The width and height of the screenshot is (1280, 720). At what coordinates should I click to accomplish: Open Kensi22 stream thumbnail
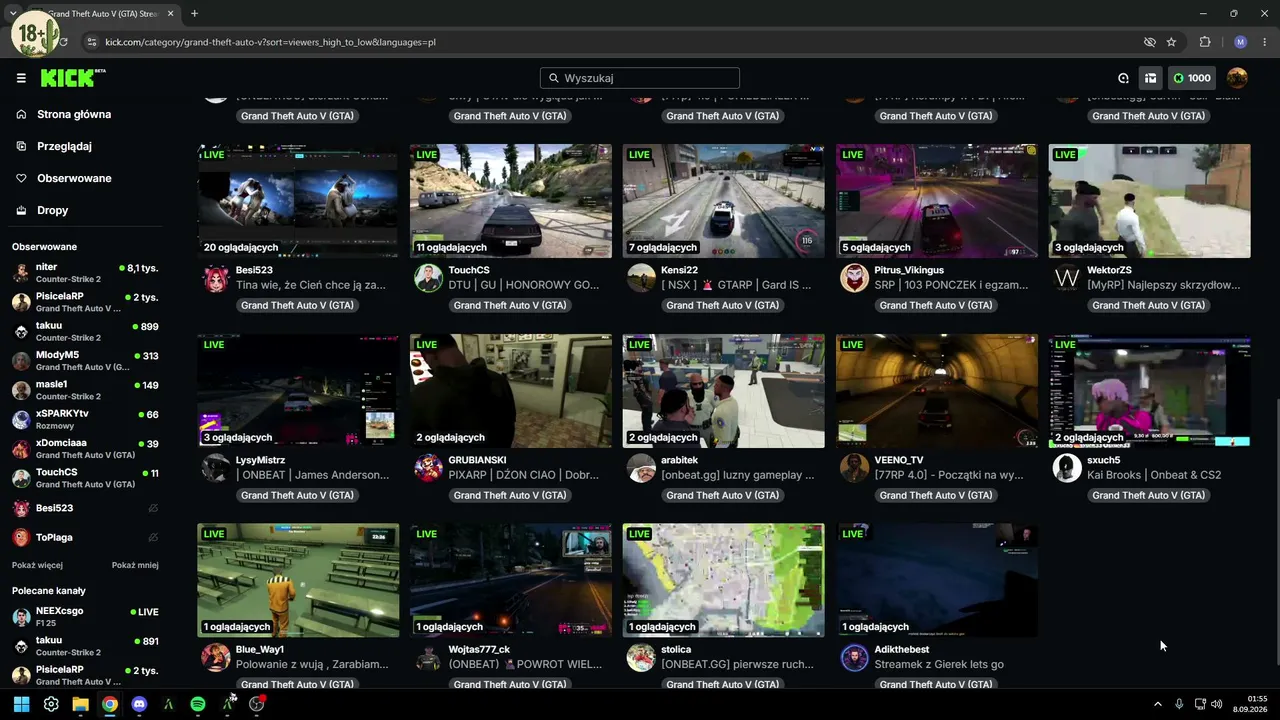tap(724, 201)
